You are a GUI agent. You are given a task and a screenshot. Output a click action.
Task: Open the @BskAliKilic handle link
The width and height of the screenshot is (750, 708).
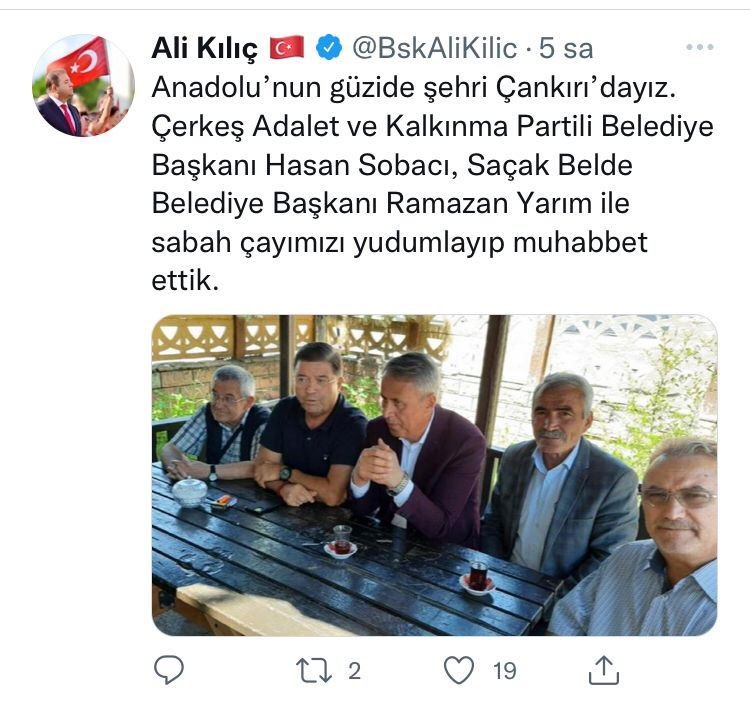click(435, 48)
